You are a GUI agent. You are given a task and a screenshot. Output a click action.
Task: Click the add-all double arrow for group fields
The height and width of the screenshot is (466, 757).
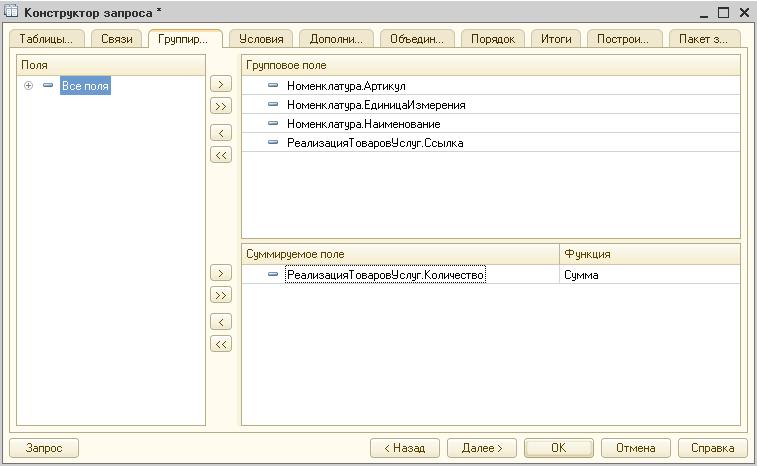221,106
